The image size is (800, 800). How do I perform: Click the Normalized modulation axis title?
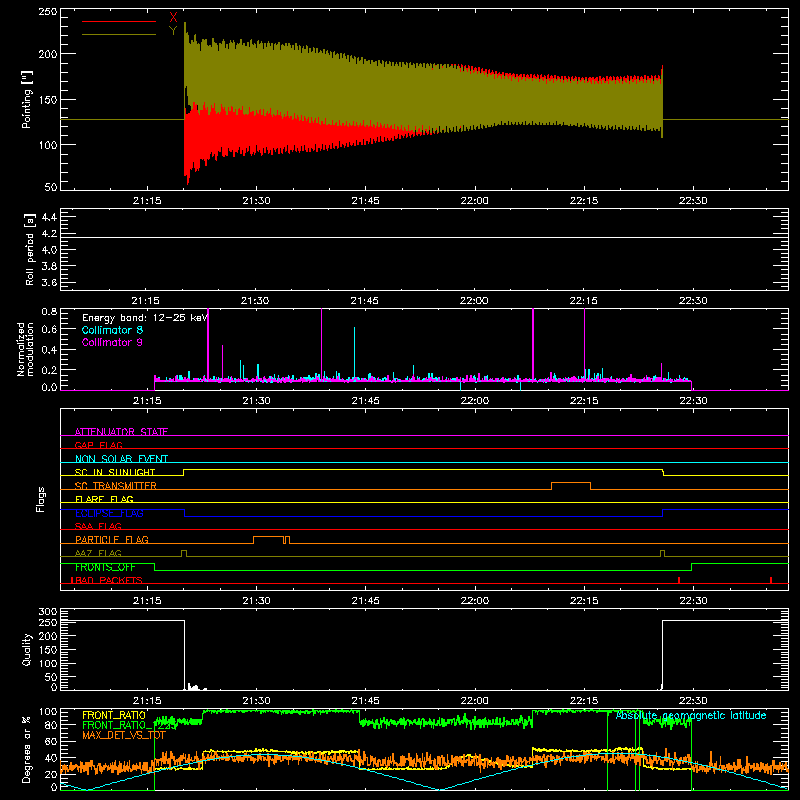25,349
